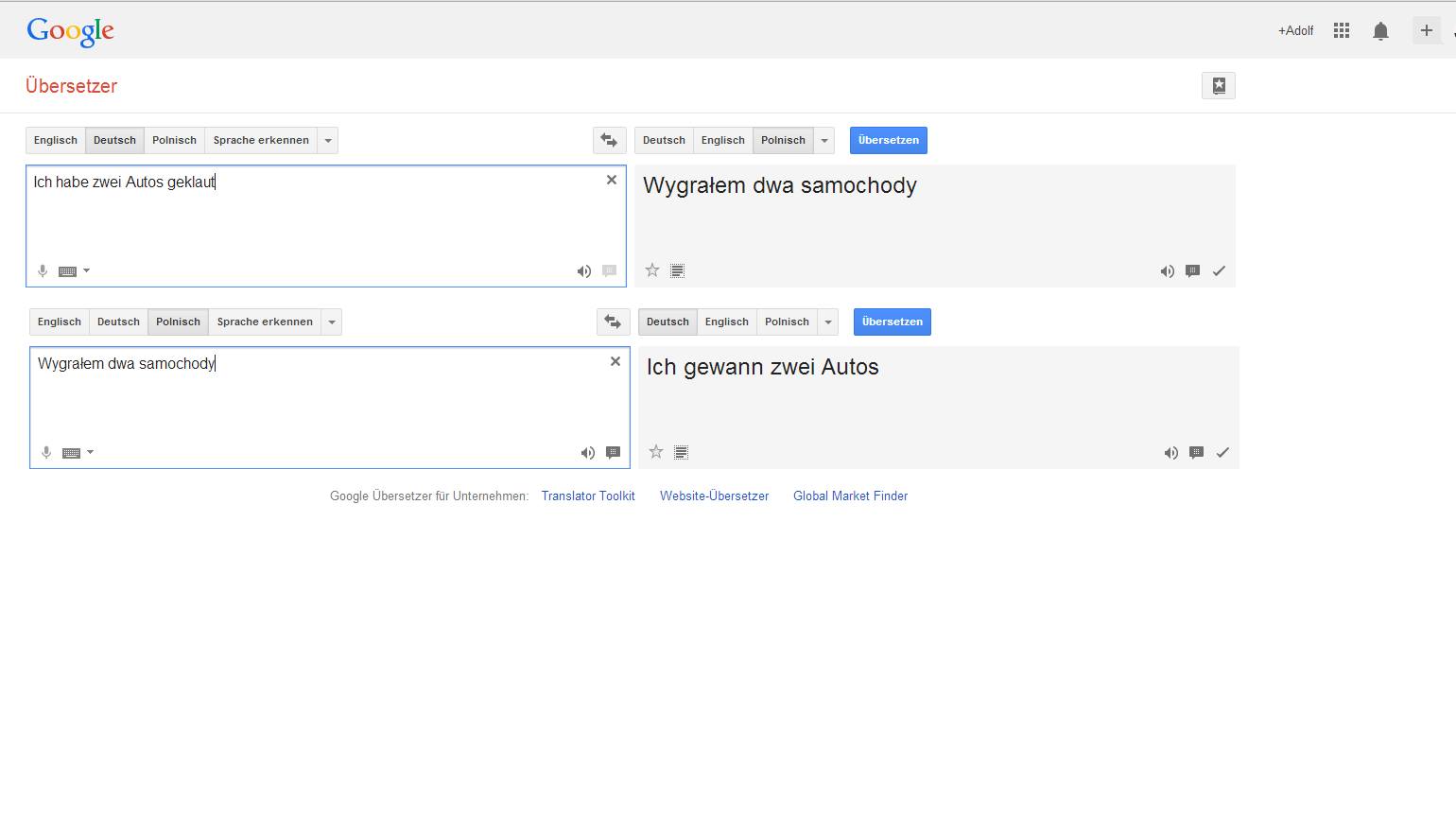Choose 'Sprache erkennen' in upper translator
The height and width of the screenshot is (835, 1456).
tap(261, 140)
